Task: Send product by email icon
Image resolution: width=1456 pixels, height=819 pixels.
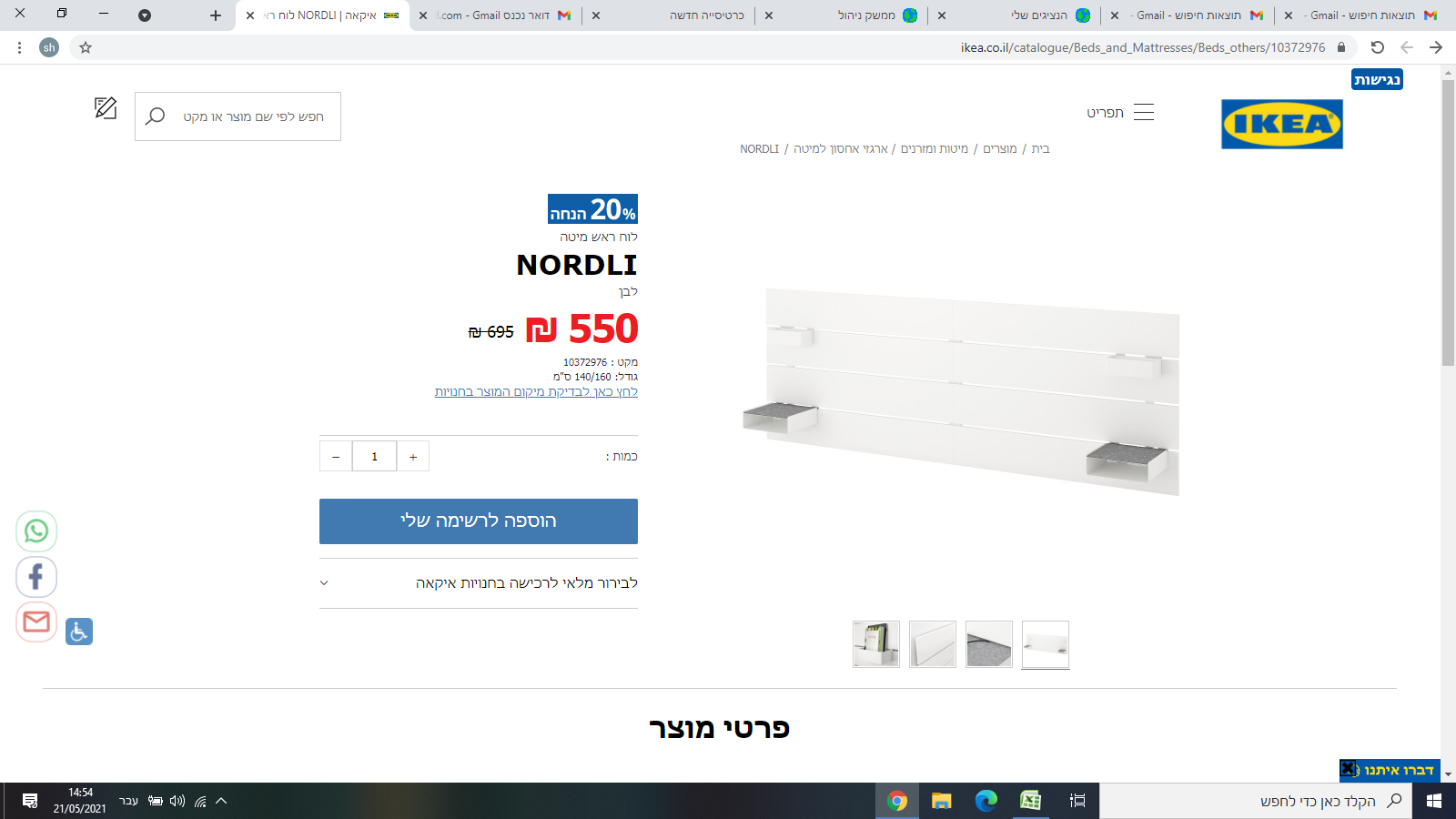Action: coord(36,622)
